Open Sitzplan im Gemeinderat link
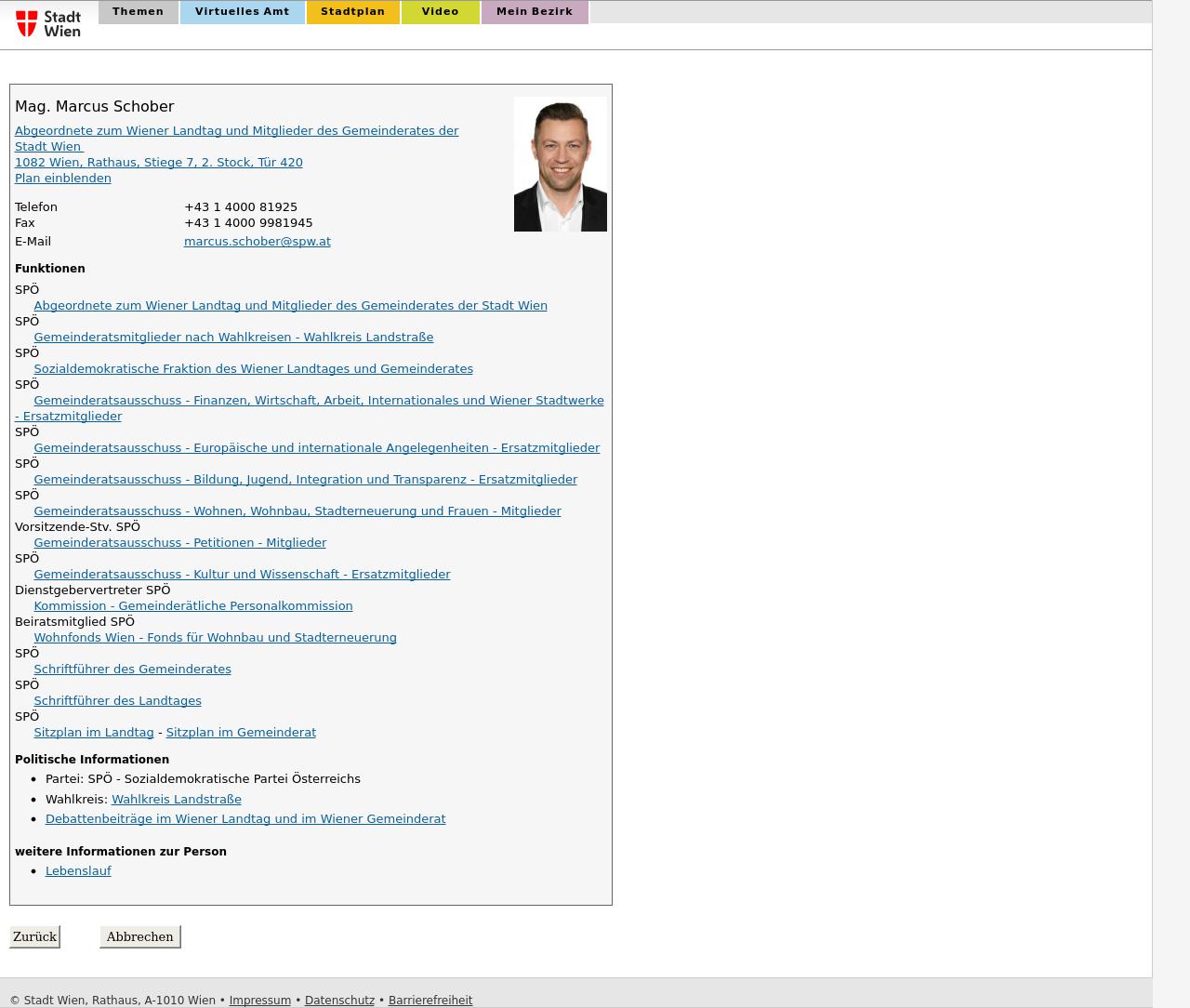The height and width of the screenshot is (1008, 1190). pyautogui.click(x=241, y=732)
